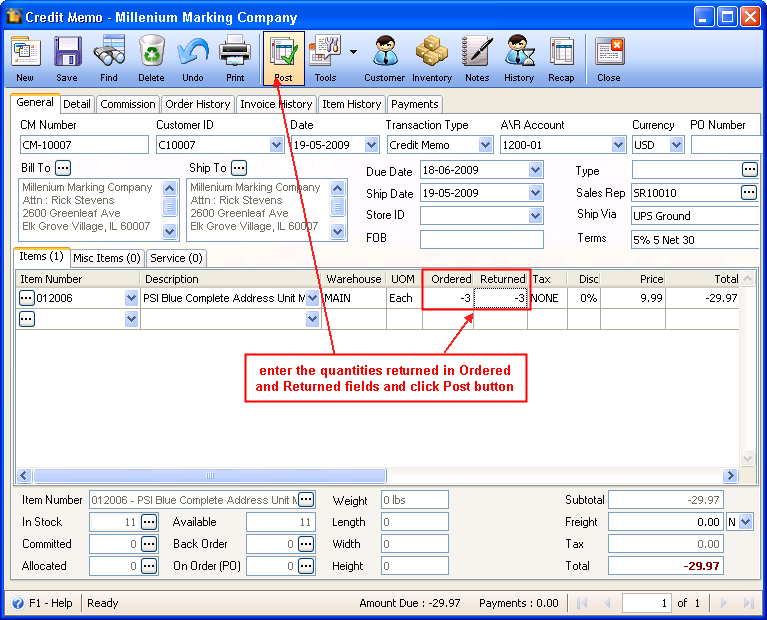The image size is (767, 620).
Task: Expand the A\R Account dropdown
Action: click(x=618, y=145)
